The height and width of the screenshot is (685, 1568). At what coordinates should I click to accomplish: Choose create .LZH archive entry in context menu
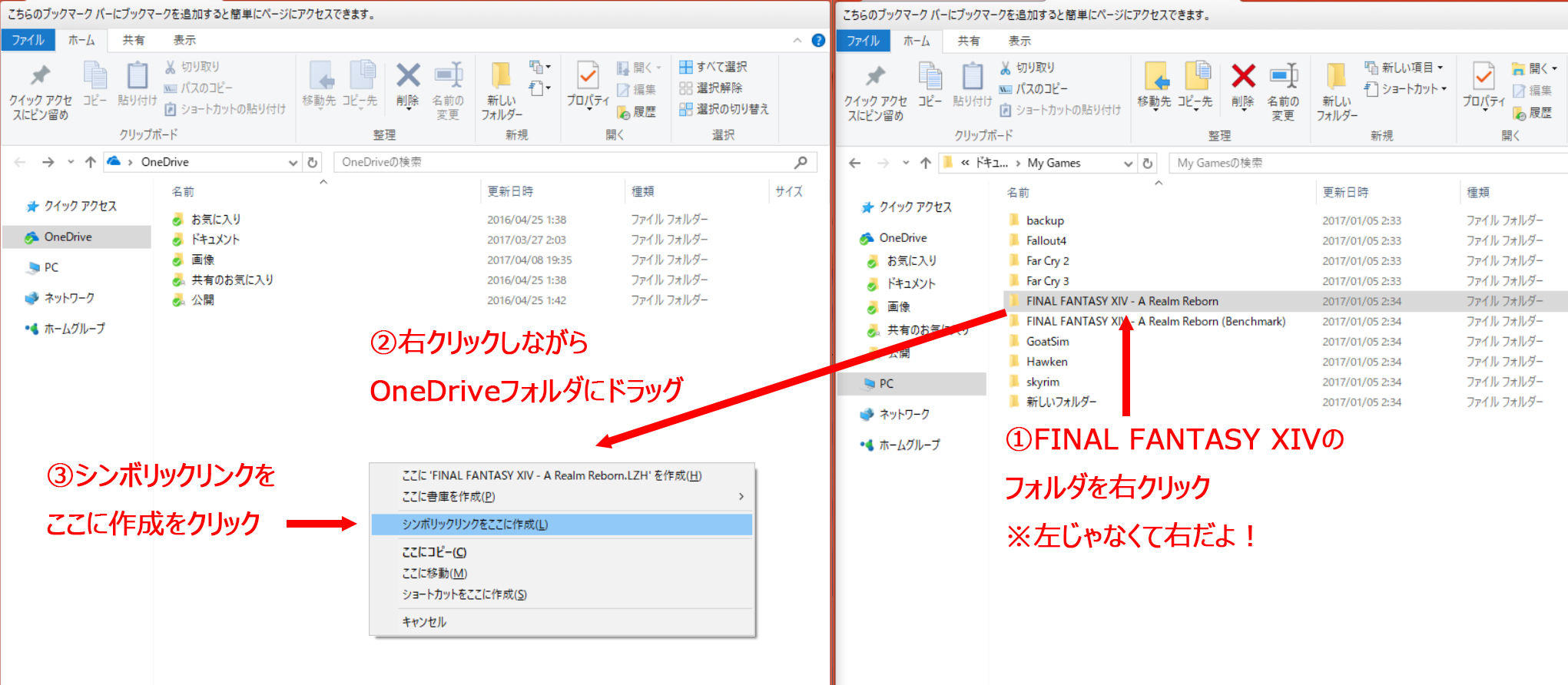[x=562, y=475]
